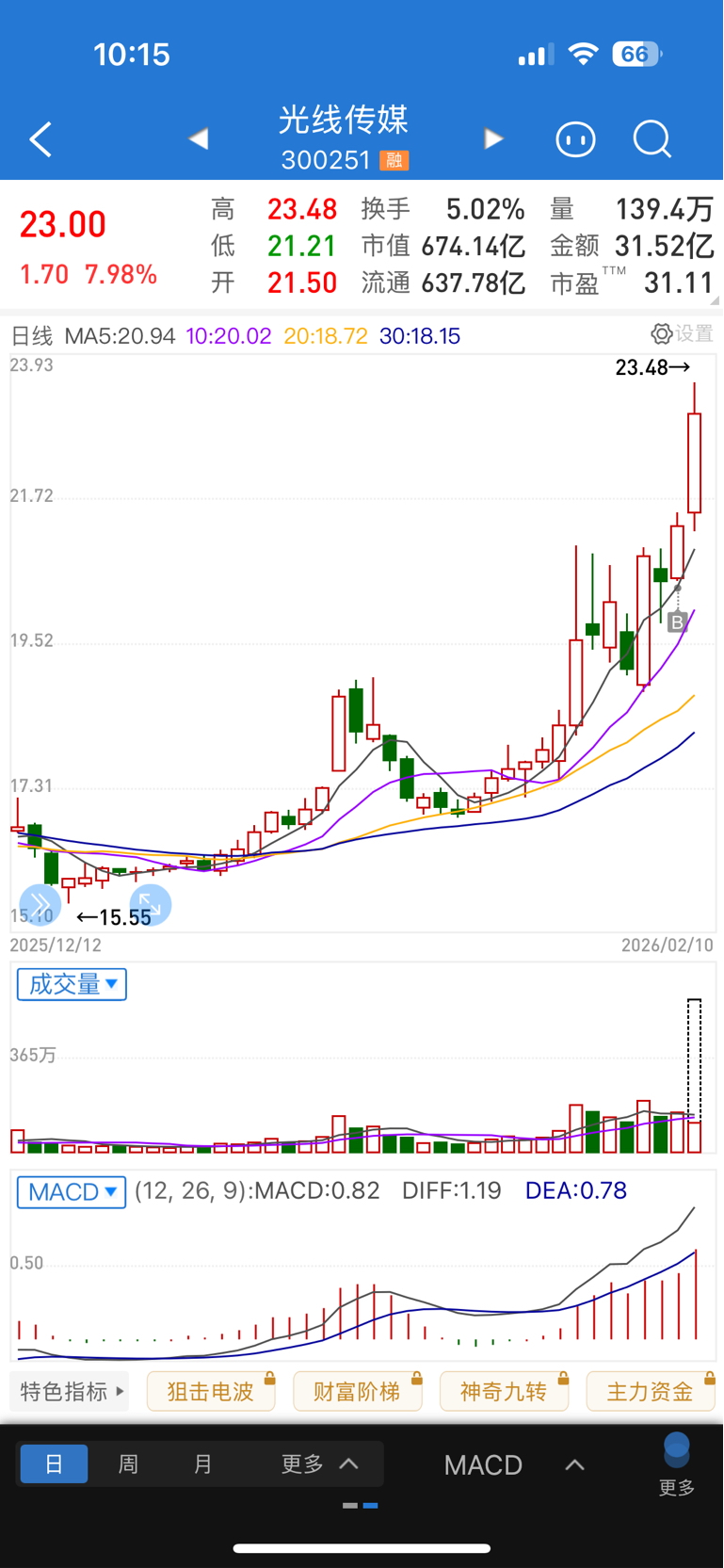Tap the battery status indicator

(637, 54)
